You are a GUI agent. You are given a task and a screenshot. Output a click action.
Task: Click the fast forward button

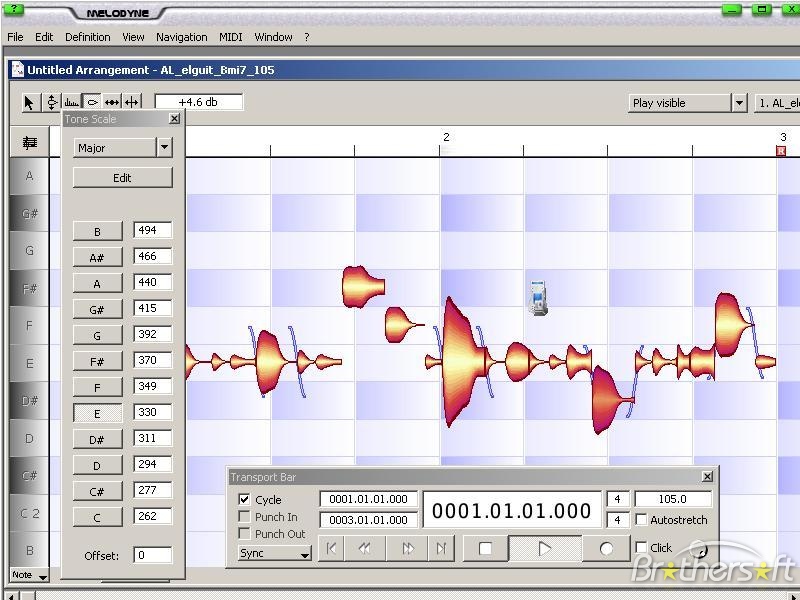[408, 548]
